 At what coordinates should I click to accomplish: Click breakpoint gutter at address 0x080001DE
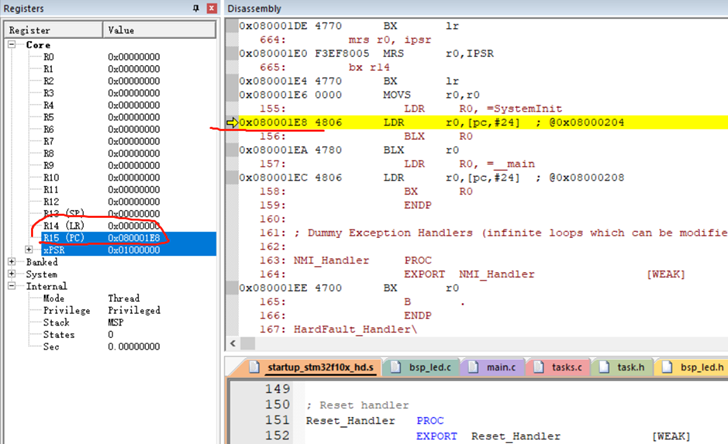click(x=232, y=26)
